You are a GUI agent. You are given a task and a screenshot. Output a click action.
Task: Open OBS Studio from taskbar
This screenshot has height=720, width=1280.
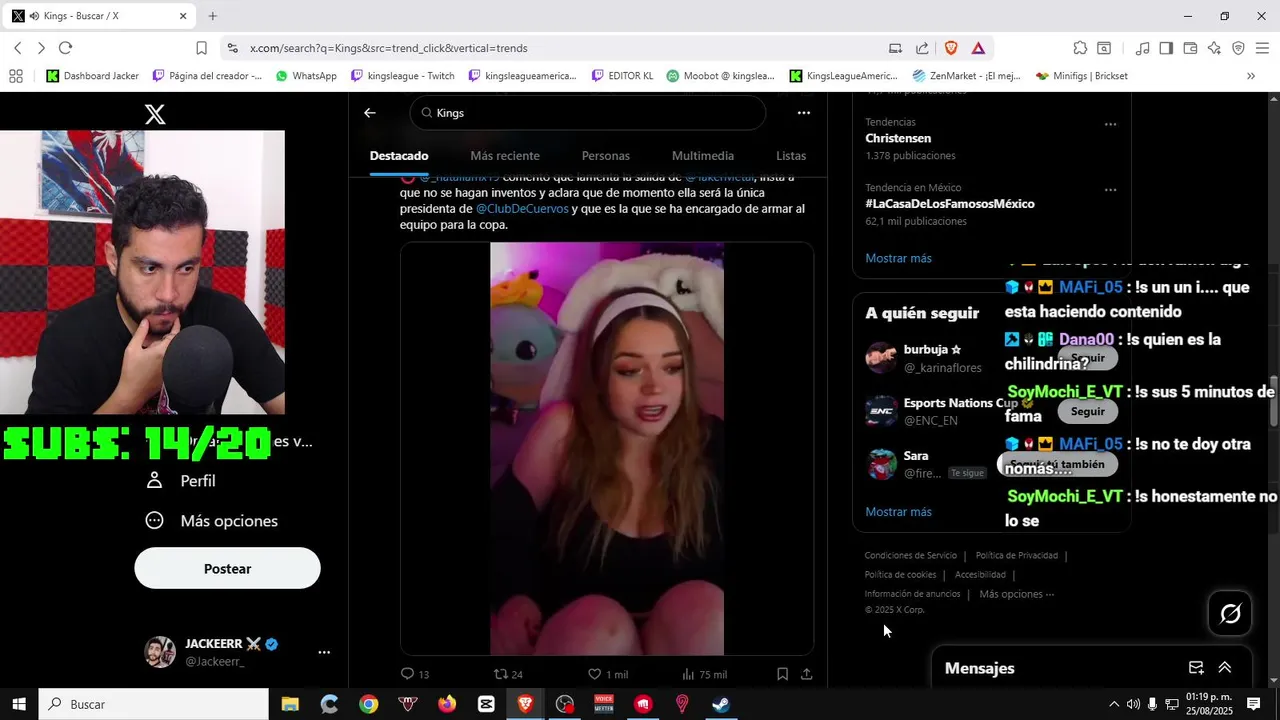click(565, 704)
